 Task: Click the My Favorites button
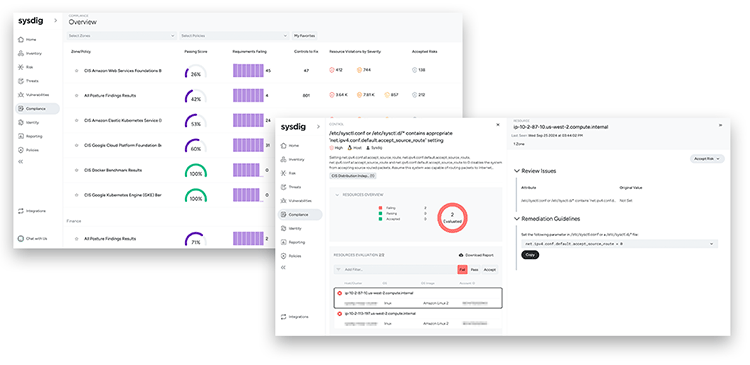pos(305,36)
